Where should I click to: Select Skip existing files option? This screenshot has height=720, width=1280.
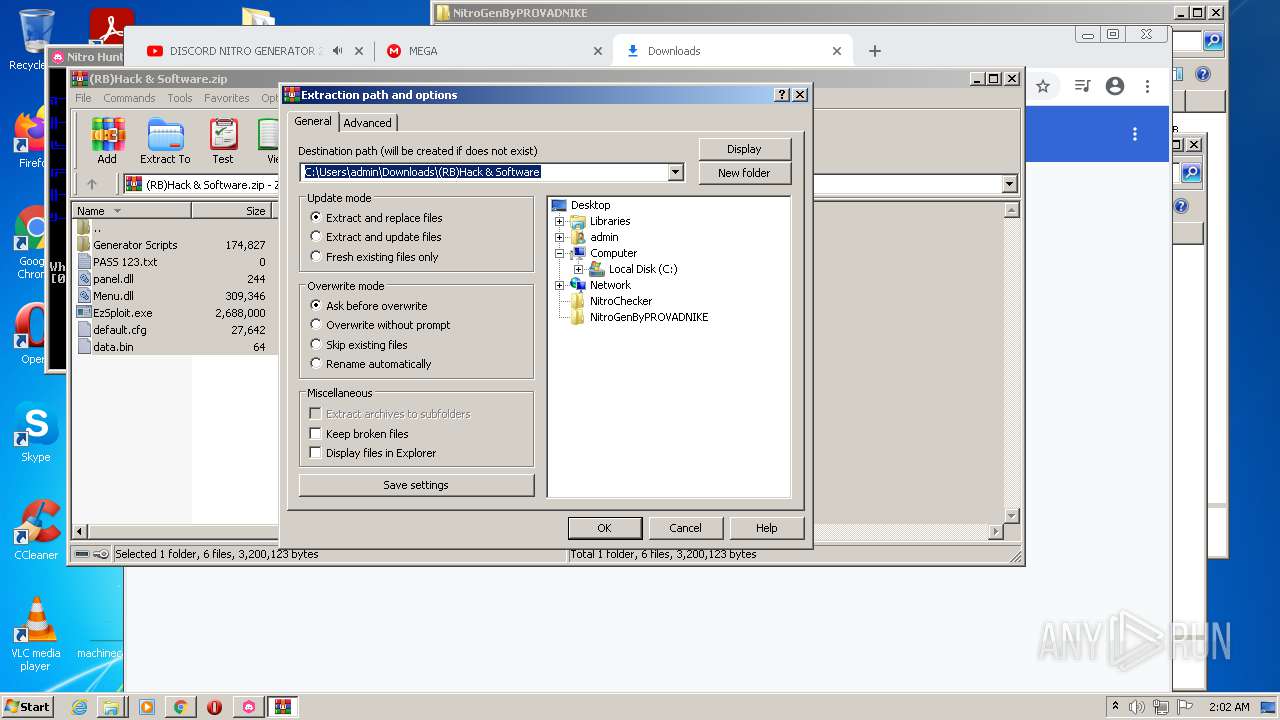tap(316, 345)
